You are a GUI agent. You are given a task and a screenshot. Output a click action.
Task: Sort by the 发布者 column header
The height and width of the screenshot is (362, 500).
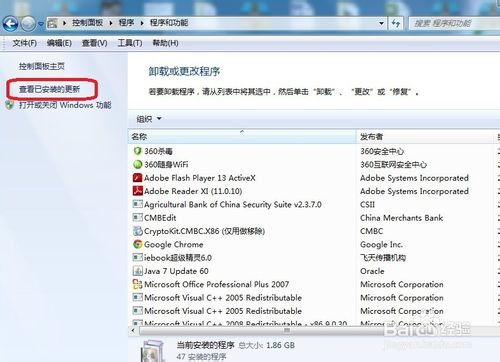point(426,136)
